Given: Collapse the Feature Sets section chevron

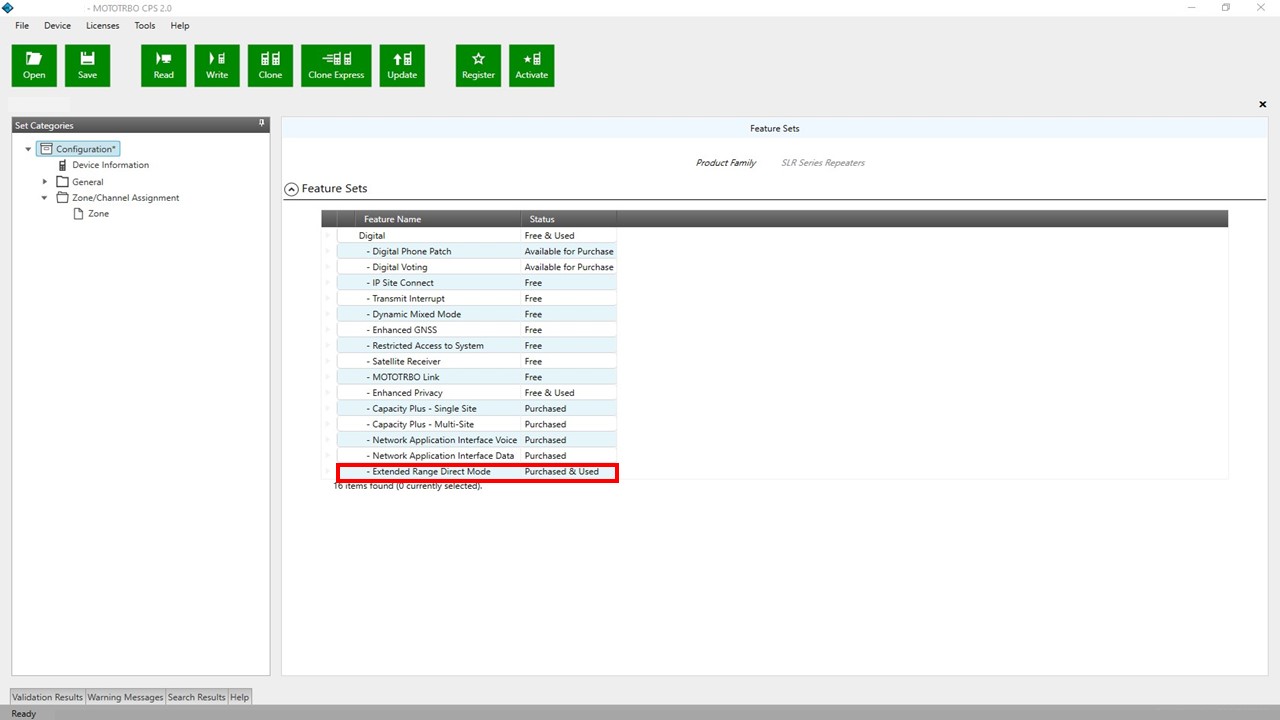Looking at the screenshot, I should tap(290, 188).
